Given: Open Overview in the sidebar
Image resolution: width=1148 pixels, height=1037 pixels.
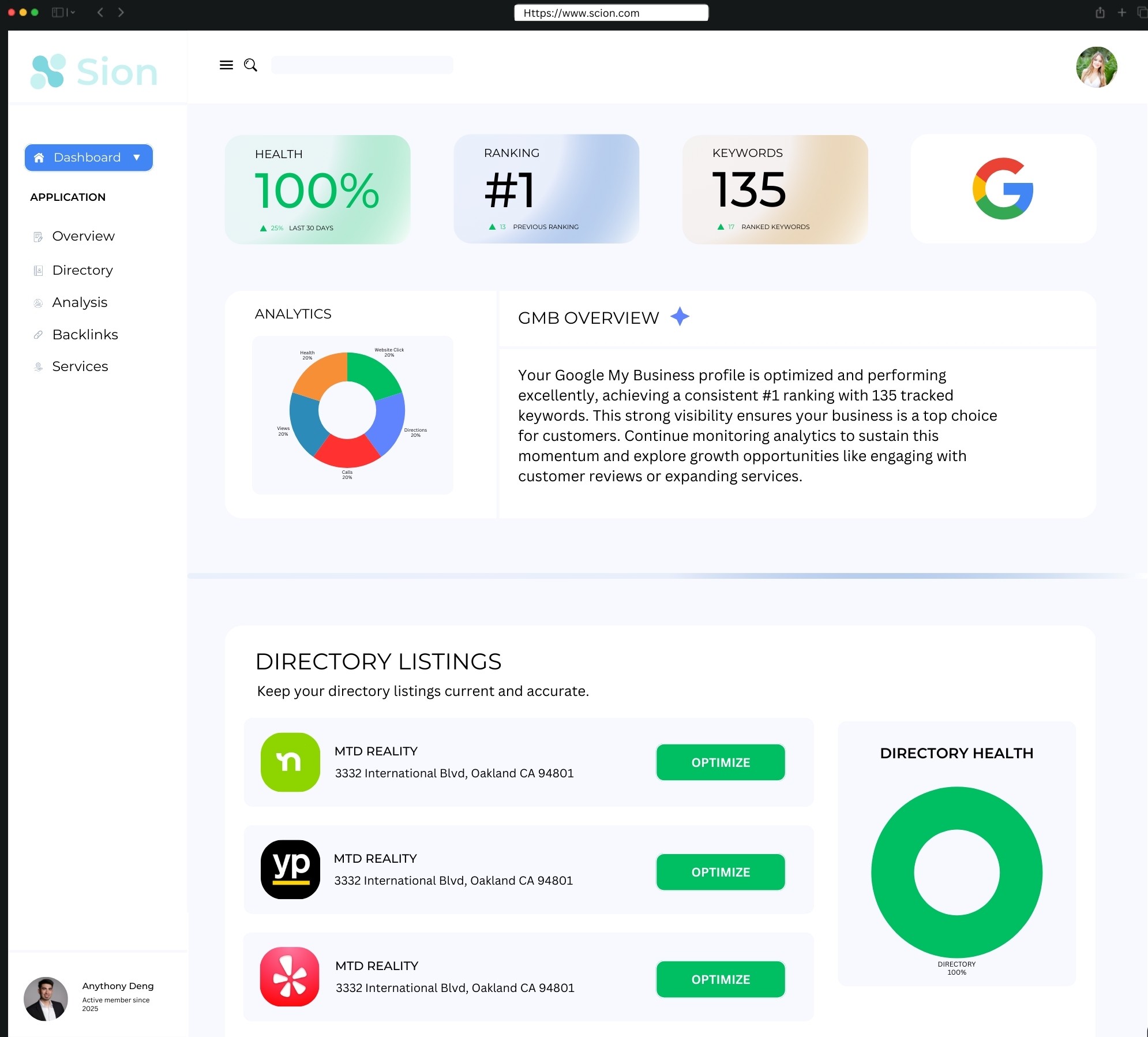Looking at the screenshot, I should coord(83,236).
